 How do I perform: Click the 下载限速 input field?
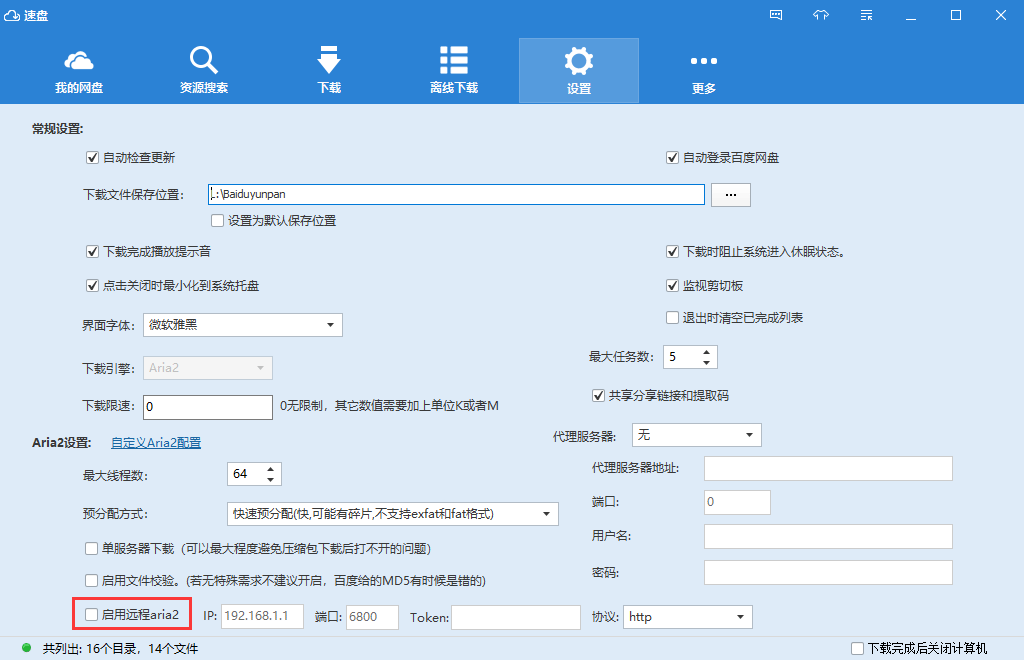pos(208,407)
